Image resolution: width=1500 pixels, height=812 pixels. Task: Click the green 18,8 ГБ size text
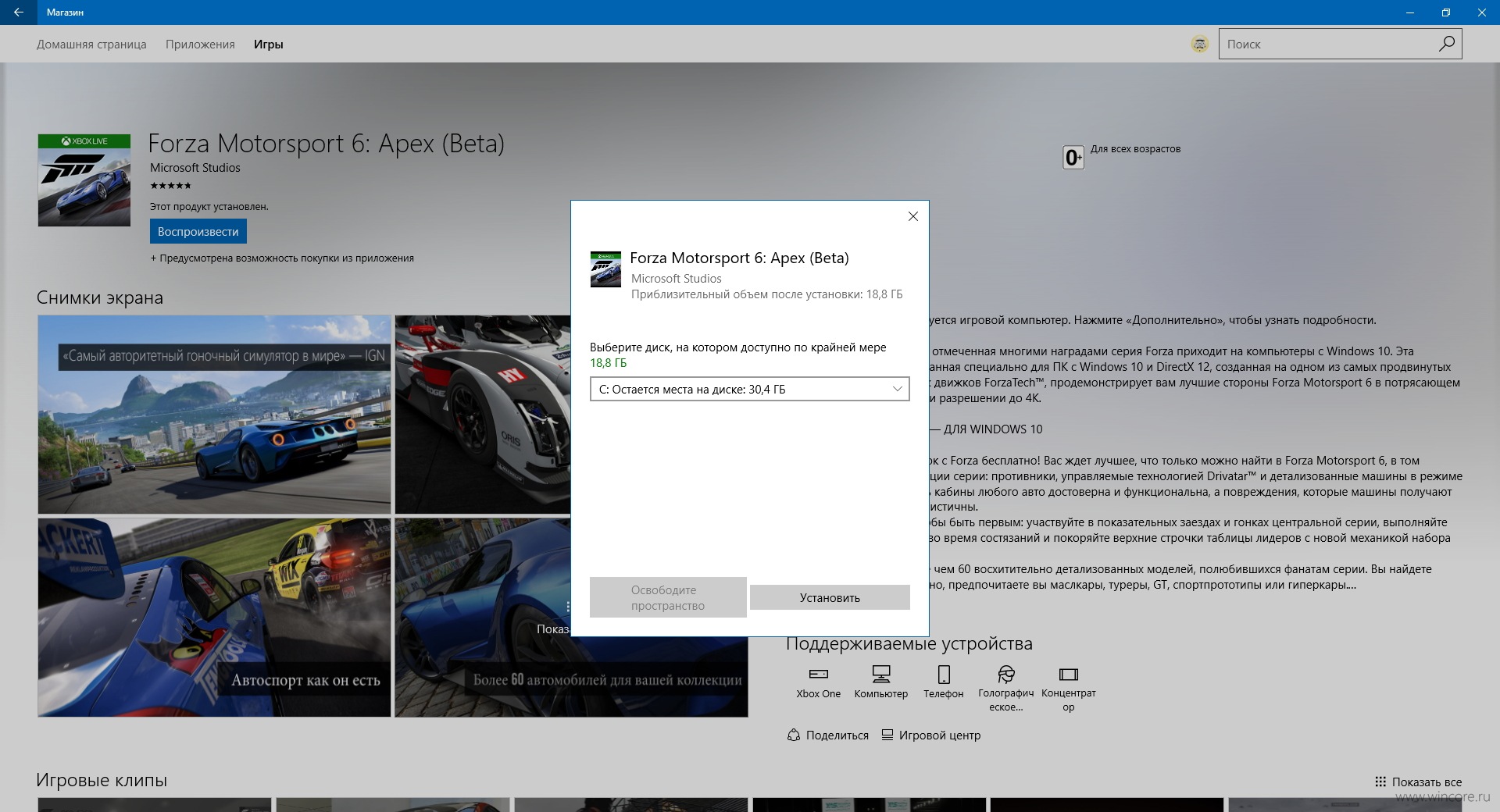pyautogui.click(x=608, y=363)
